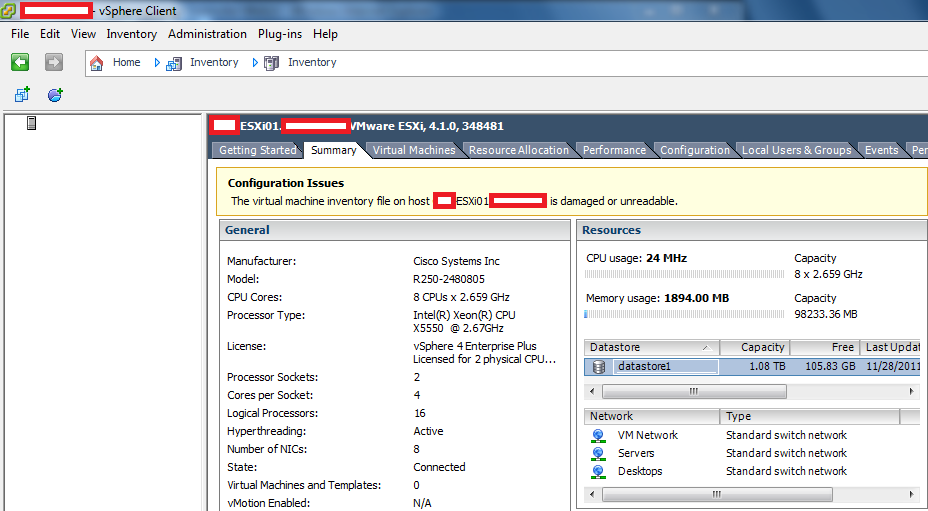
Task: Open the Administration menu
Action: point(207,34)
